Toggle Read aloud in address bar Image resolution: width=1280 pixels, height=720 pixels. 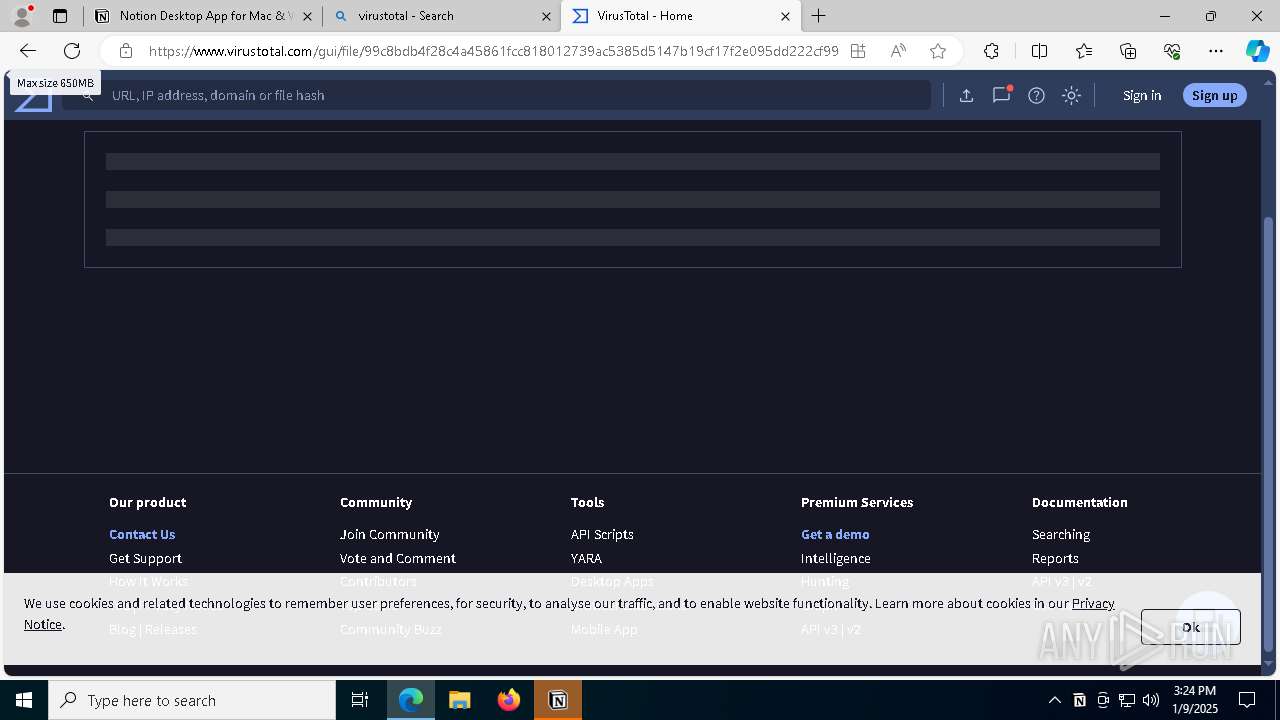pyautogui.click(x=898, y=51)
